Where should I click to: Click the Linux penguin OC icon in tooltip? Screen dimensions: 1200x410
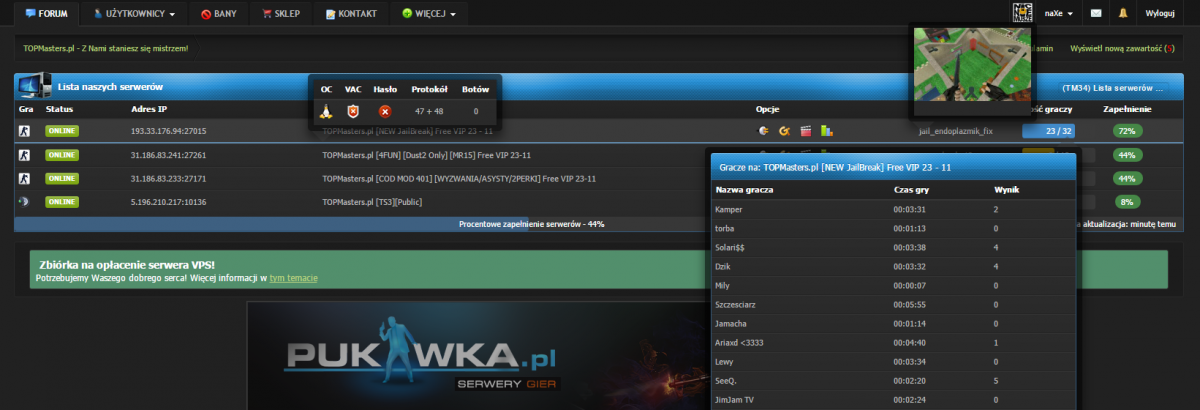click(326, 111)
